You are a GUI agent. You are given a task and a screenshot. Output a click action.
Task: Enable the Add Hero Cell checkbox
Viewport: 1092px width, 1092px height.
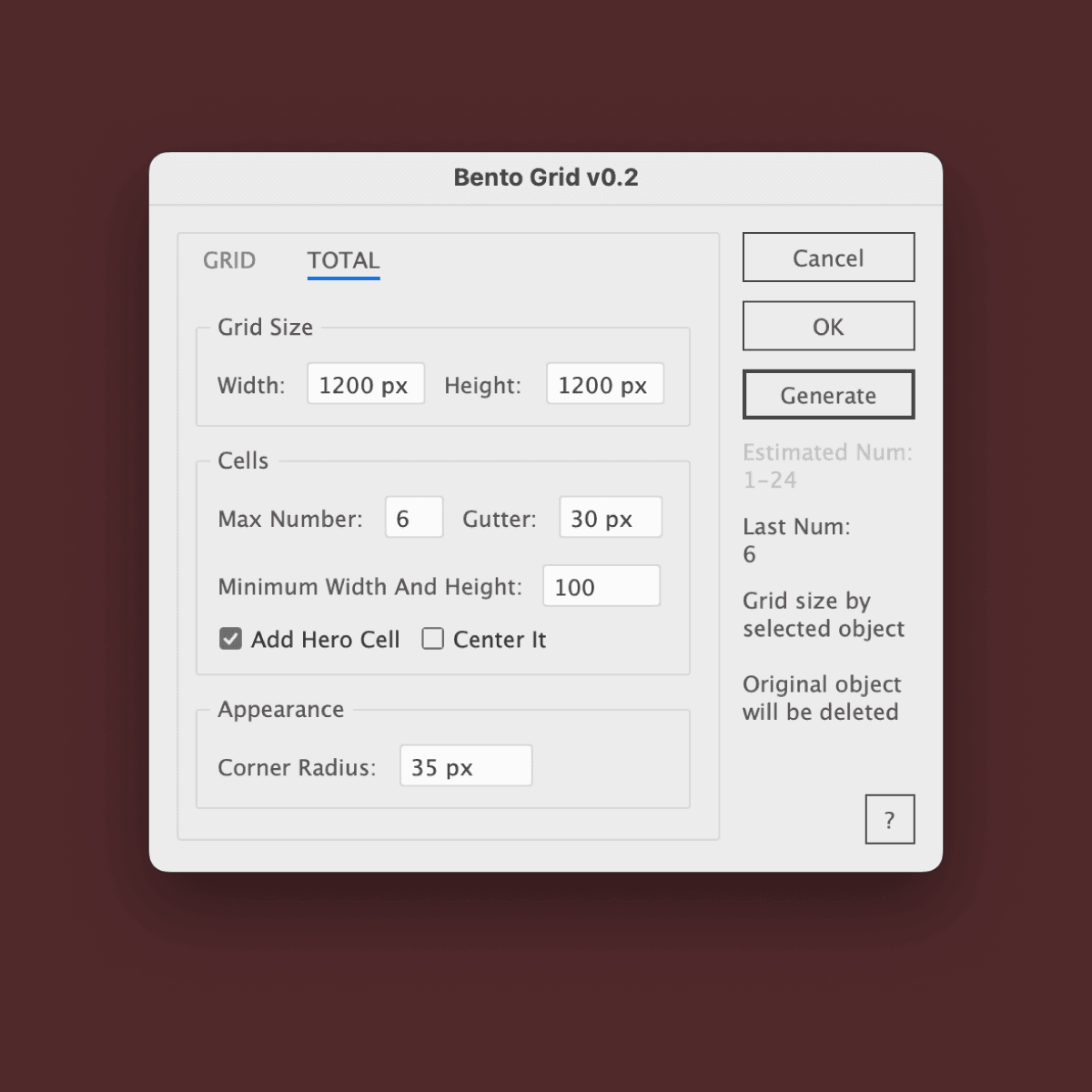pos(230,639)
